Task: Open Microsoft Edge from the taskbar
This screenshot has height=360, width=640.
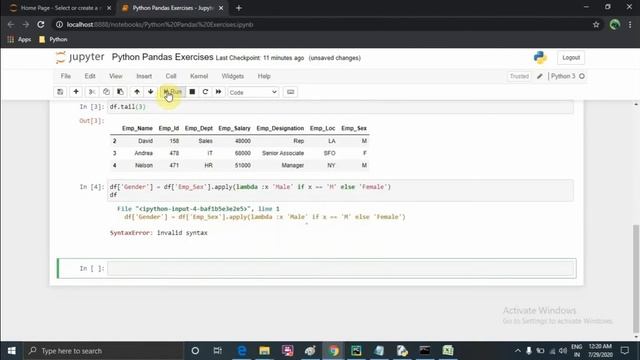Action: (242, 351)
